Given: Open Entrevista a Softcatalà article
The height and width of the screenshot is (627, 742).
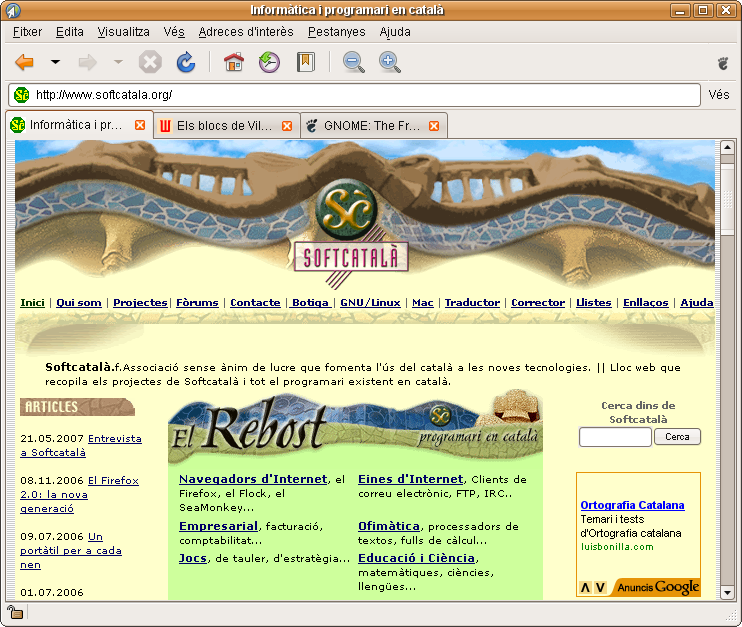Looking at the screenshot, I should pos(81,445).
